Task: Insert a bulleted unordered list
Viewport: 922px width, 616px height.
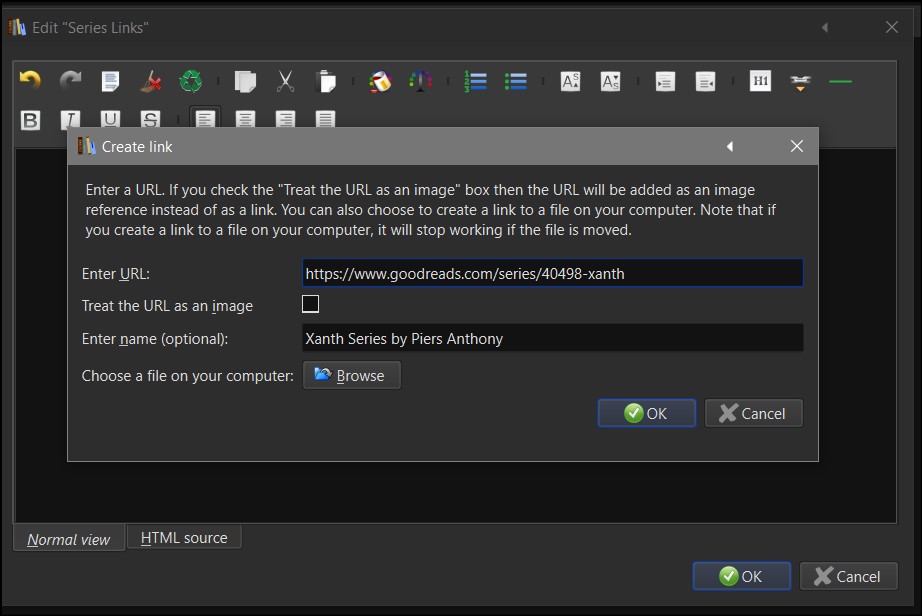Action: pyautogui.click(x=516, y=81)
